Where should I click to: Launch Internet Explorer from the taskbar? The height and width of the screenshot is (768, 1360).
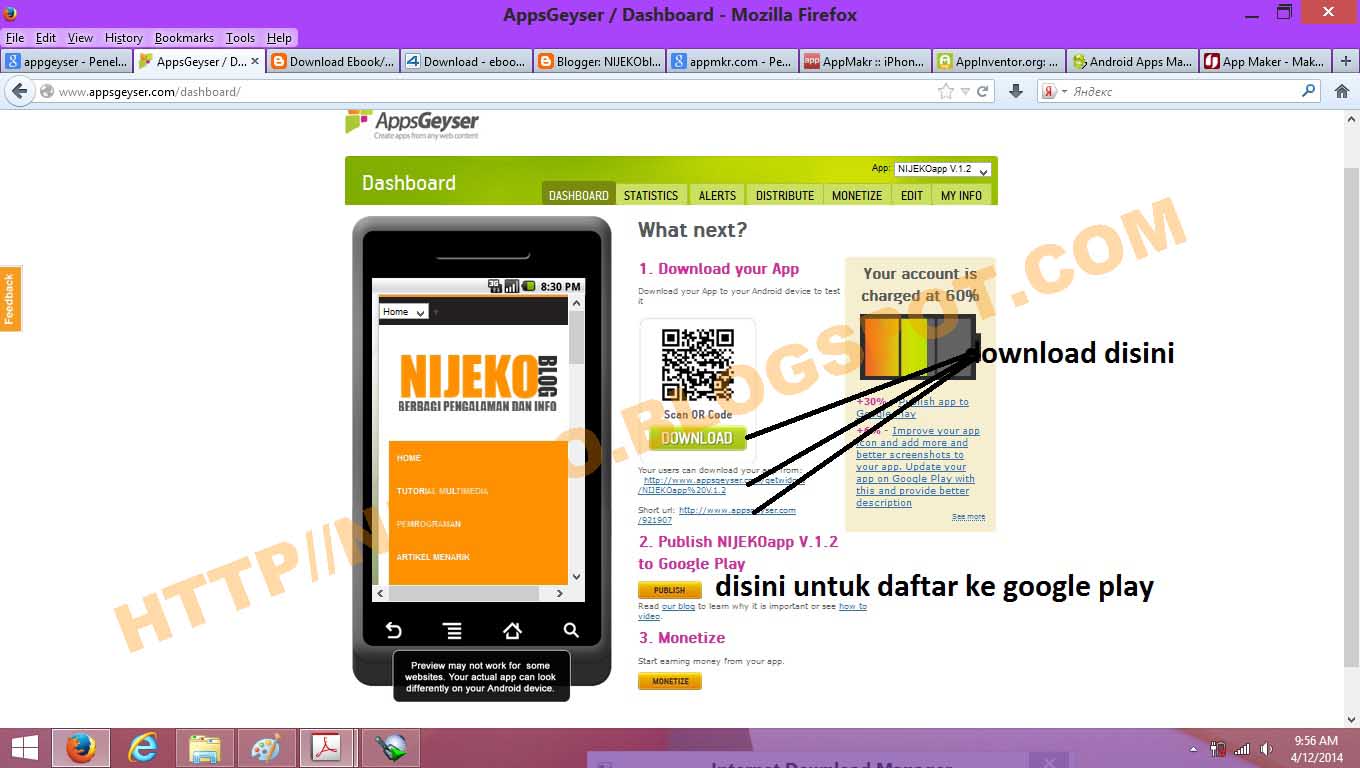(x=143, y=748)
